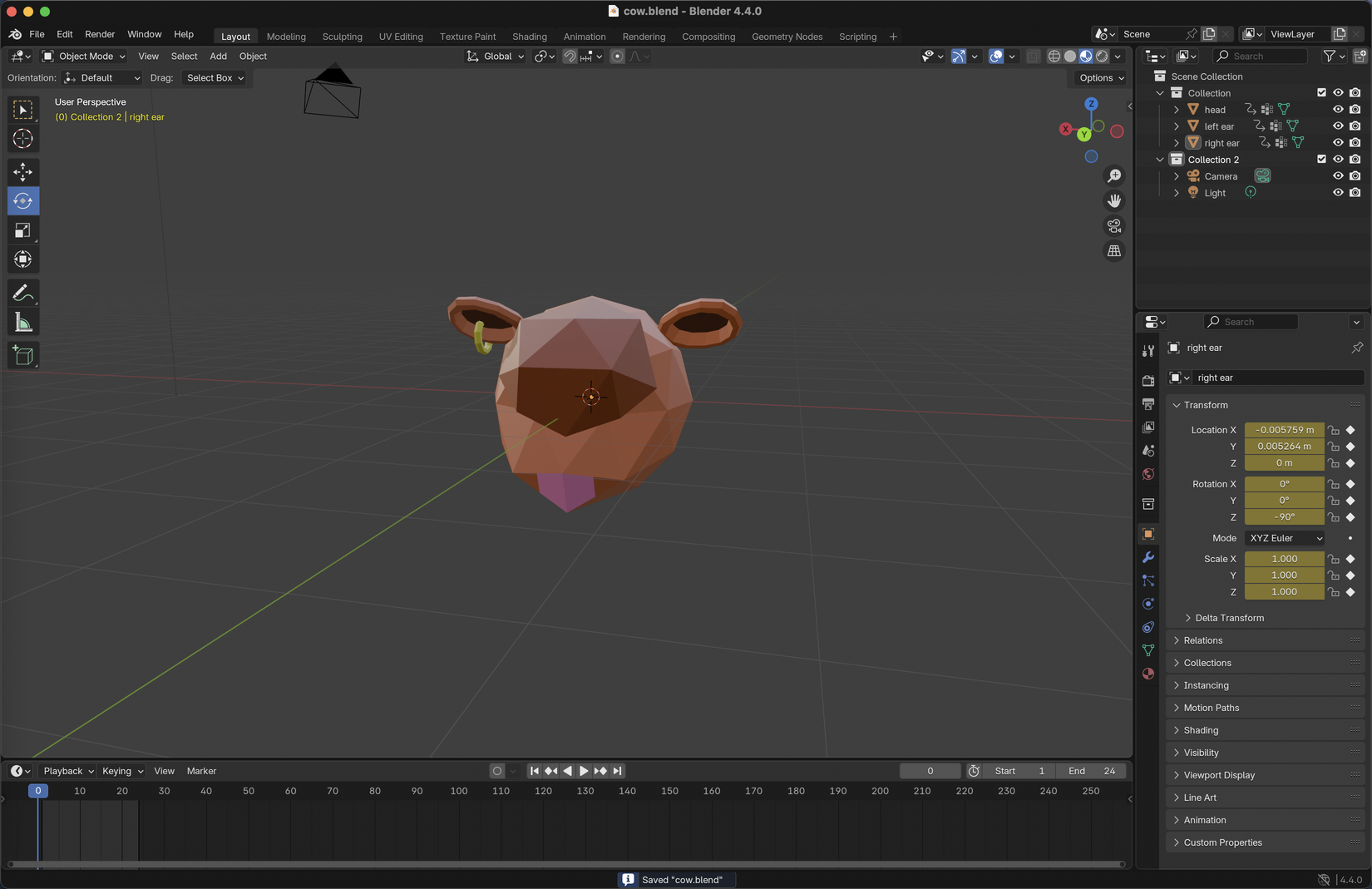This screenshot has height=889, width=1372.
Task: Uncheck Collection exclude checkbox
Action: coord(1321,92)
